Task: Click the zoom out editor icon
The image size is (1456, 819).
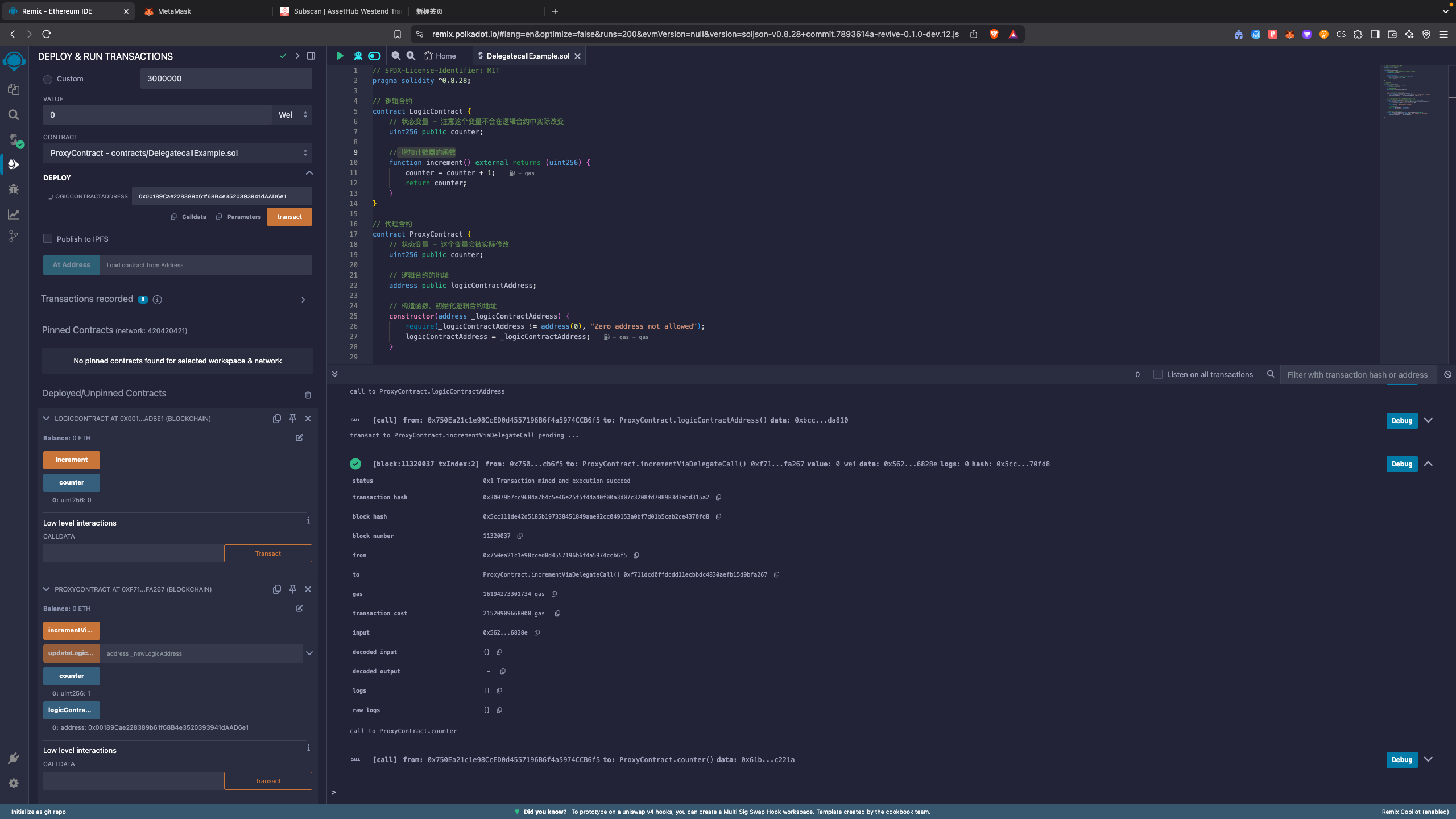Action: tap(396, 56)
